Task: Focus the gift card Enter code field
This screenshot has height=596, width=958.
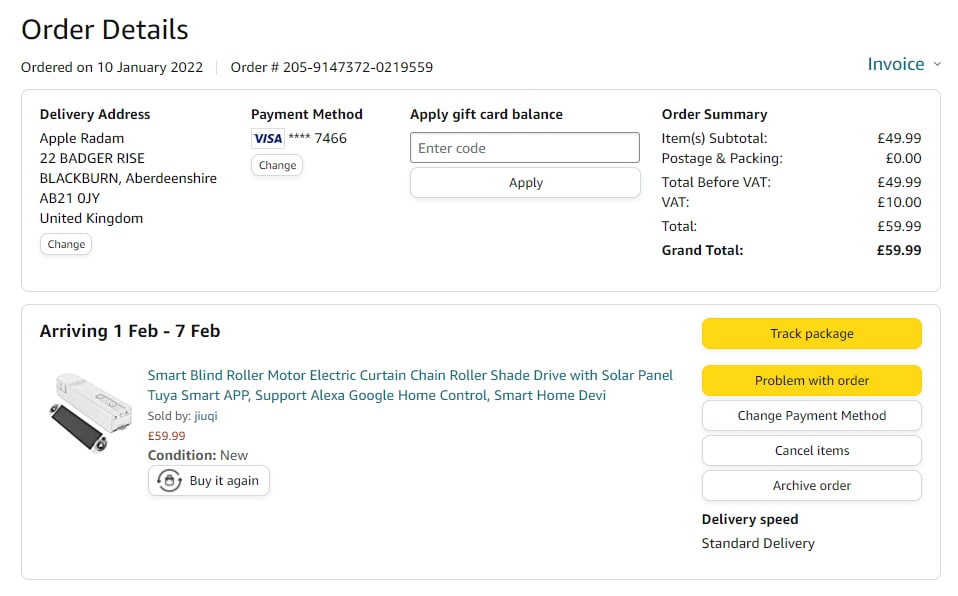Action: click(524, 148)
